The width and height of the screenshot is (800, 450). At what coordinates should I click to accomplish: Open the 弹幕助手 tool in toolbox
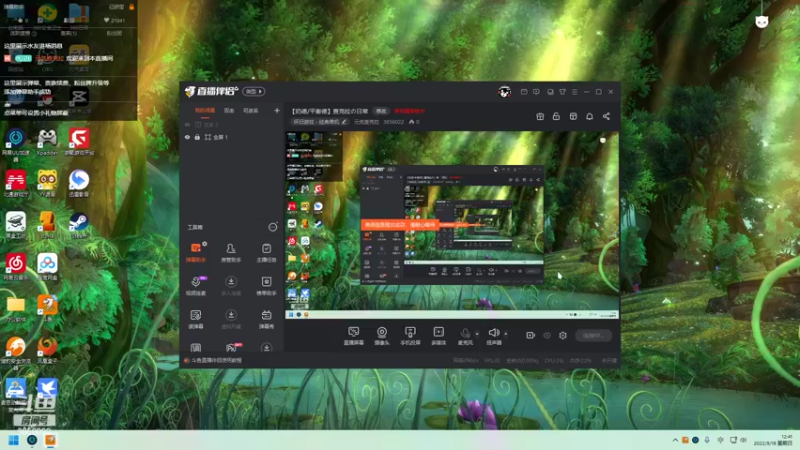pyautogui.click(x=196, y=253)
